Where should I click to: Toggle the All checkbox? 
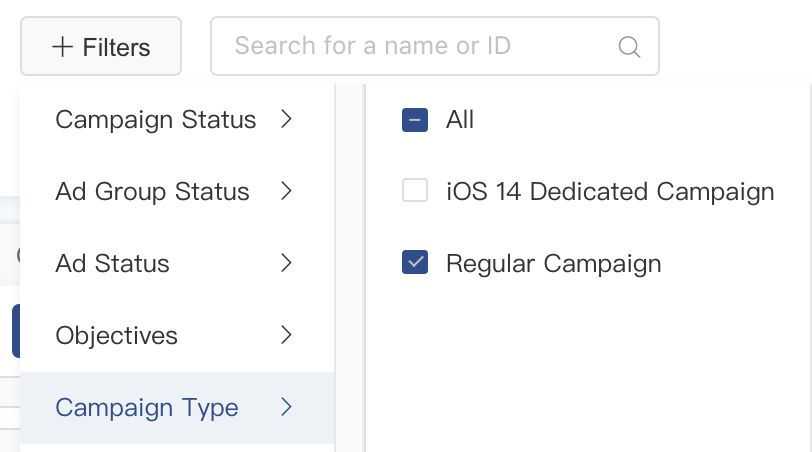pos(415,120)
